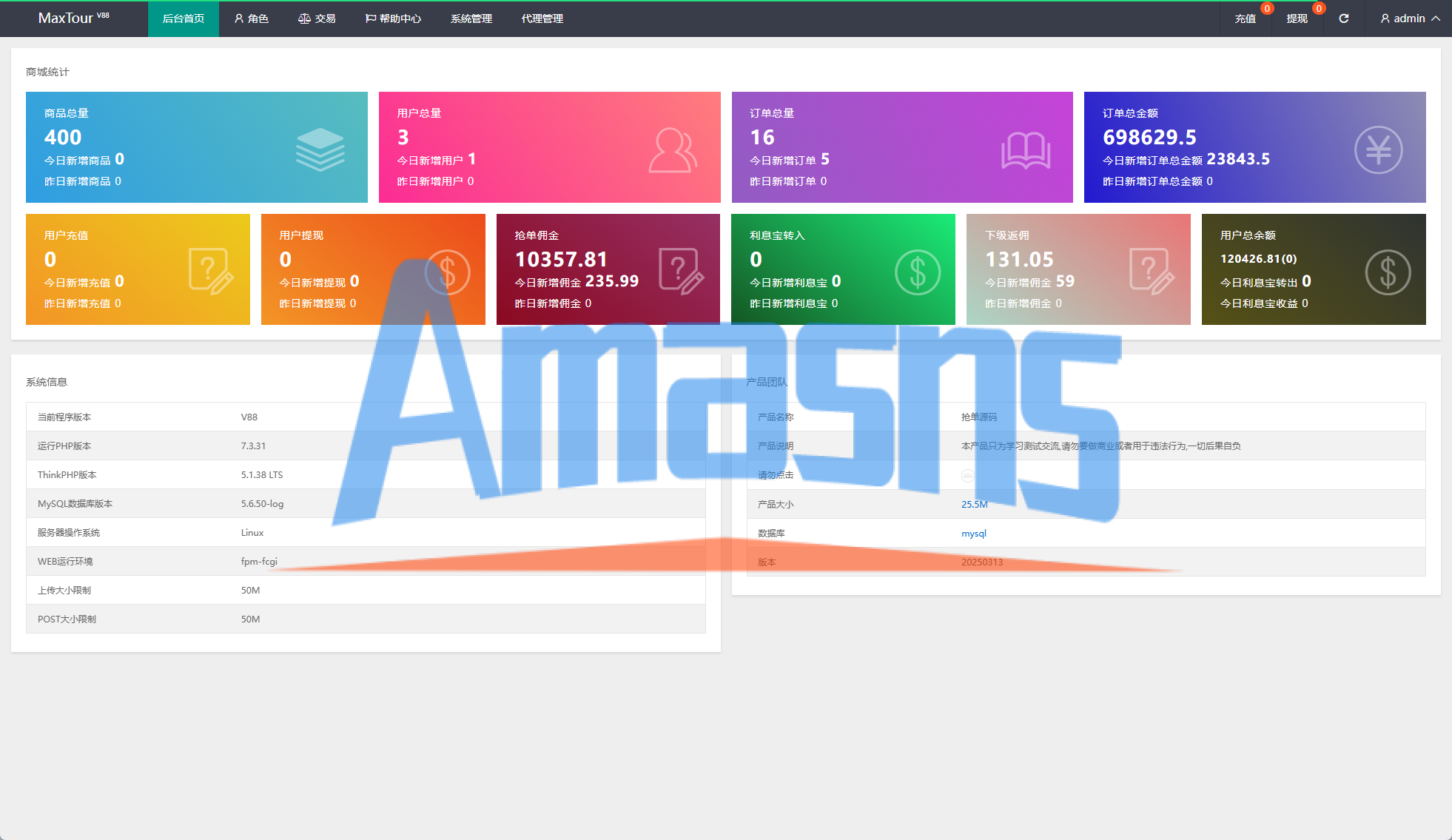Switch to the 后台首页 tab
Screen dimensions: 1452x840
[x=183, y=19]
